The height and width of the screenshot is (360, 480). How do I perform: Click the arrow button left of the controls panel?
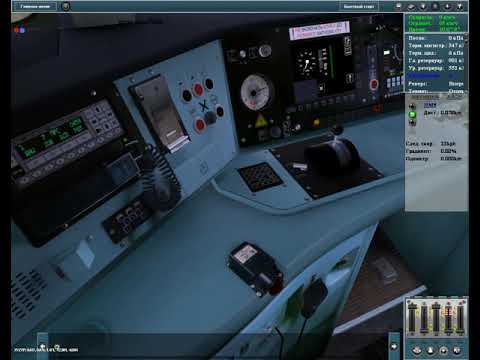coord(394,347)
